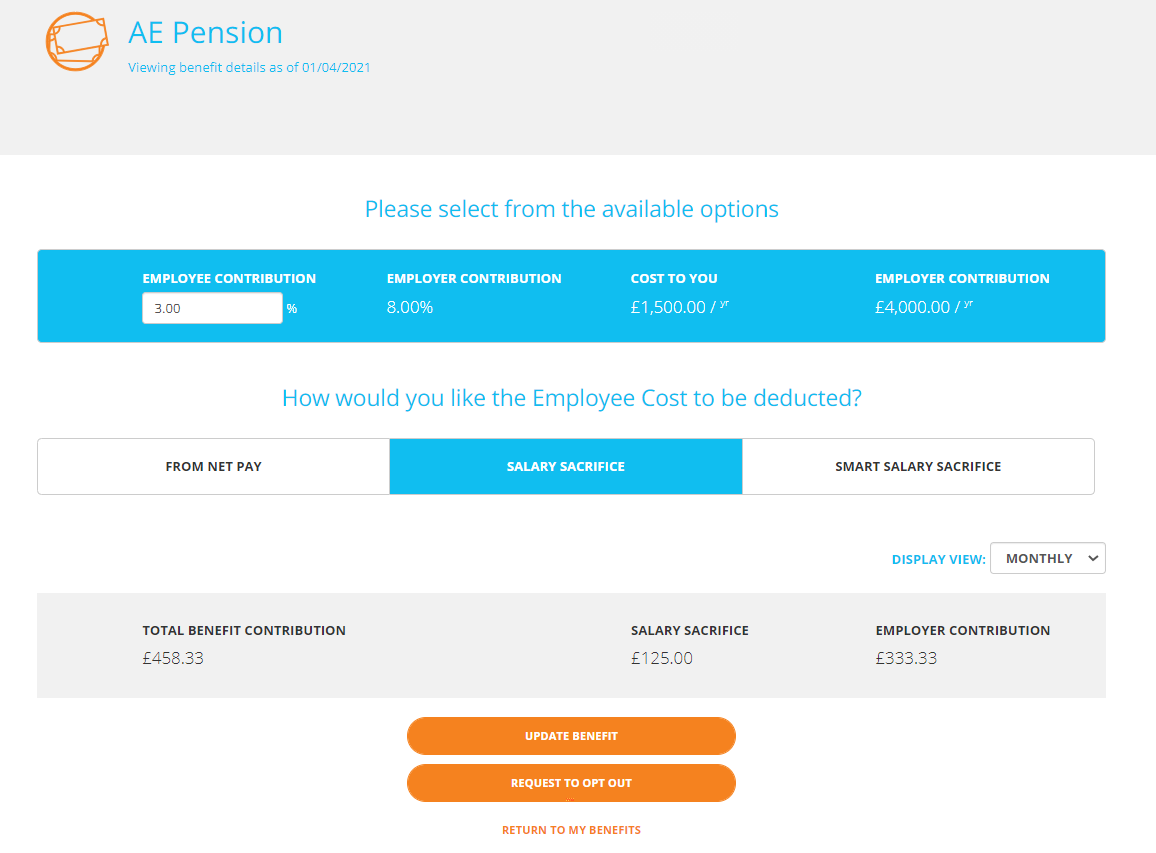Click the Viewing benefit details date text
This screenshot has width=1156, height=853.
(249, 67)
